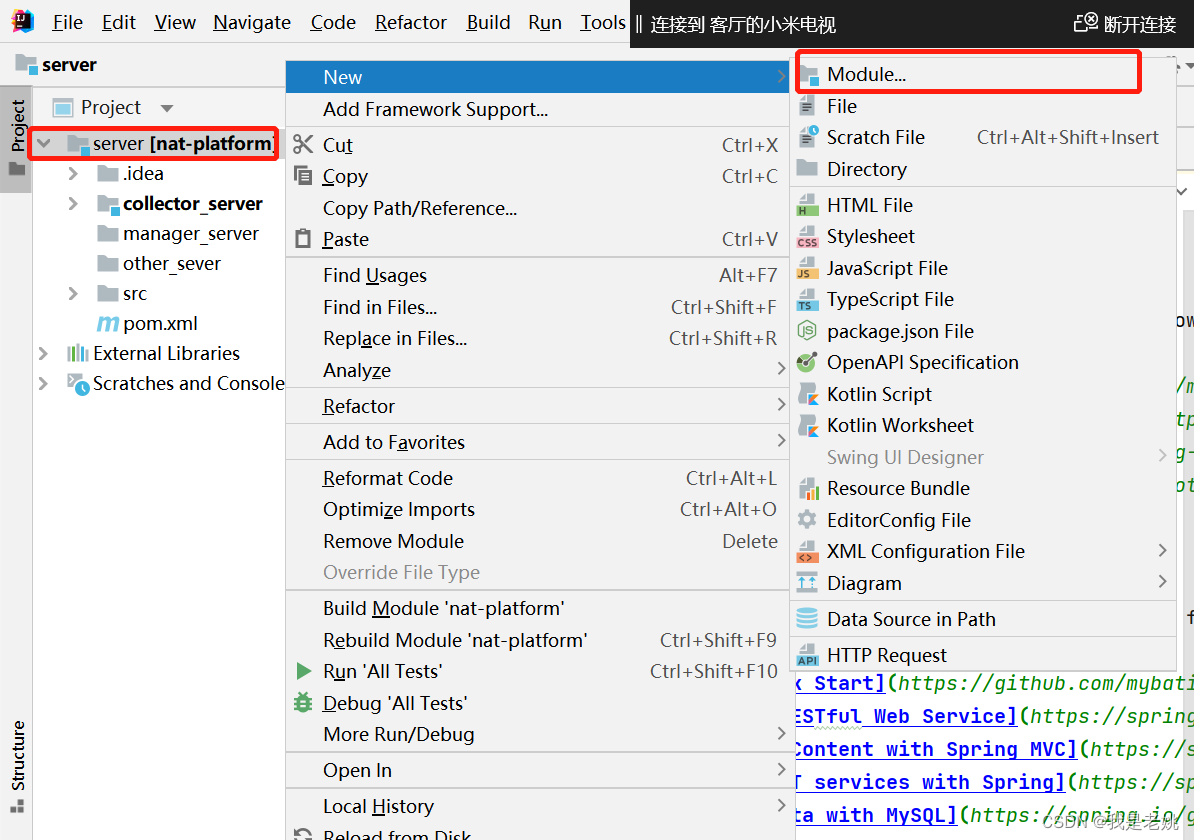The image size is (1194, 840).
Task: Open the Content with Spring MVC link
Action: pos(936,749)
